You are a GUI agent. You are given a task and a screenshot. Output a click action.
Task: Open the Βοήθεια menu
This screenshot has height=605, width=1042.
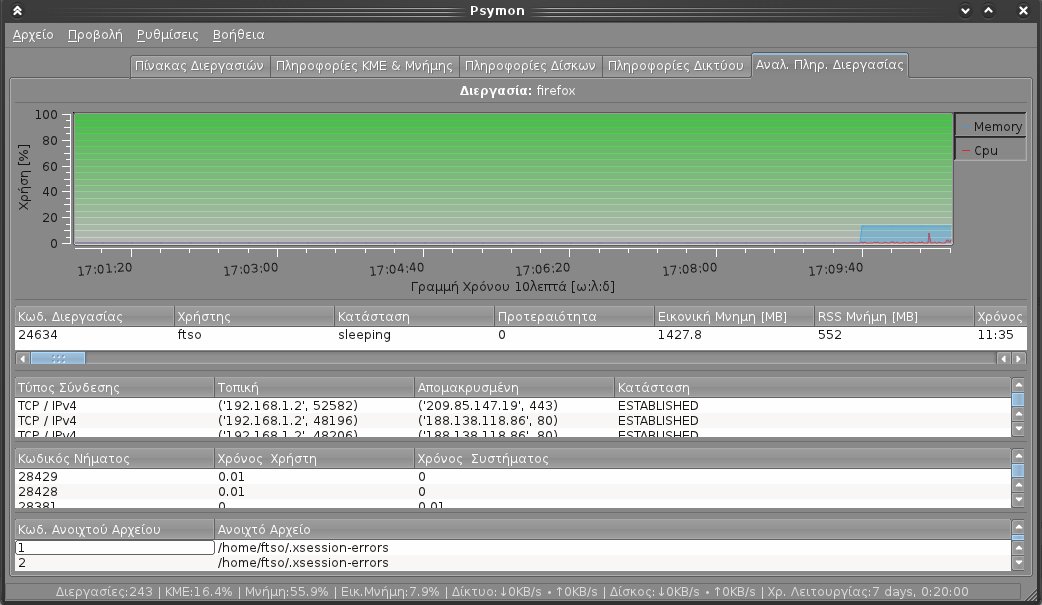(x=239, y=35)
